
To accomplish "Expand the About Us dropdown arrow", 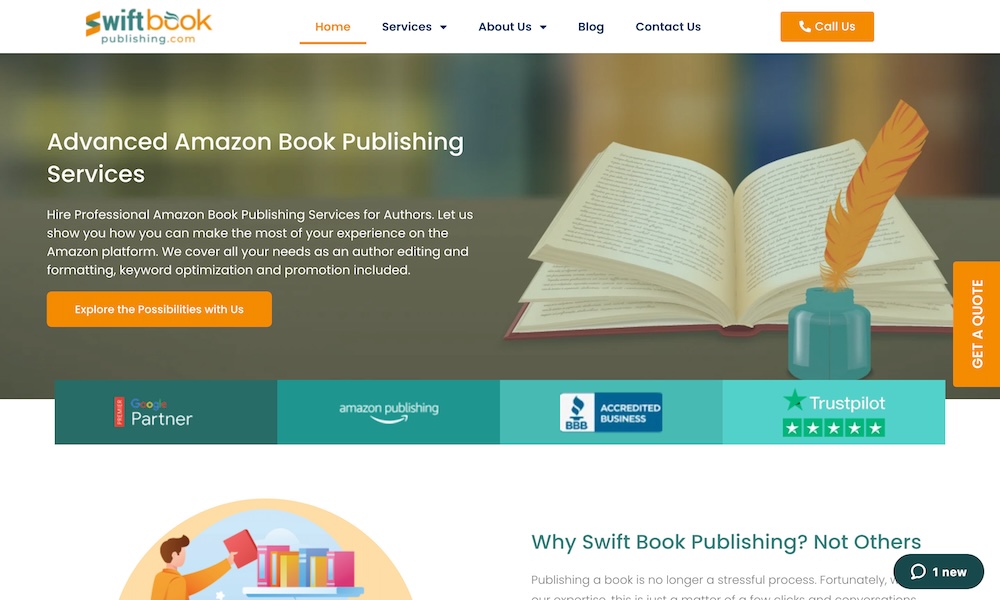I will [543, 27].
